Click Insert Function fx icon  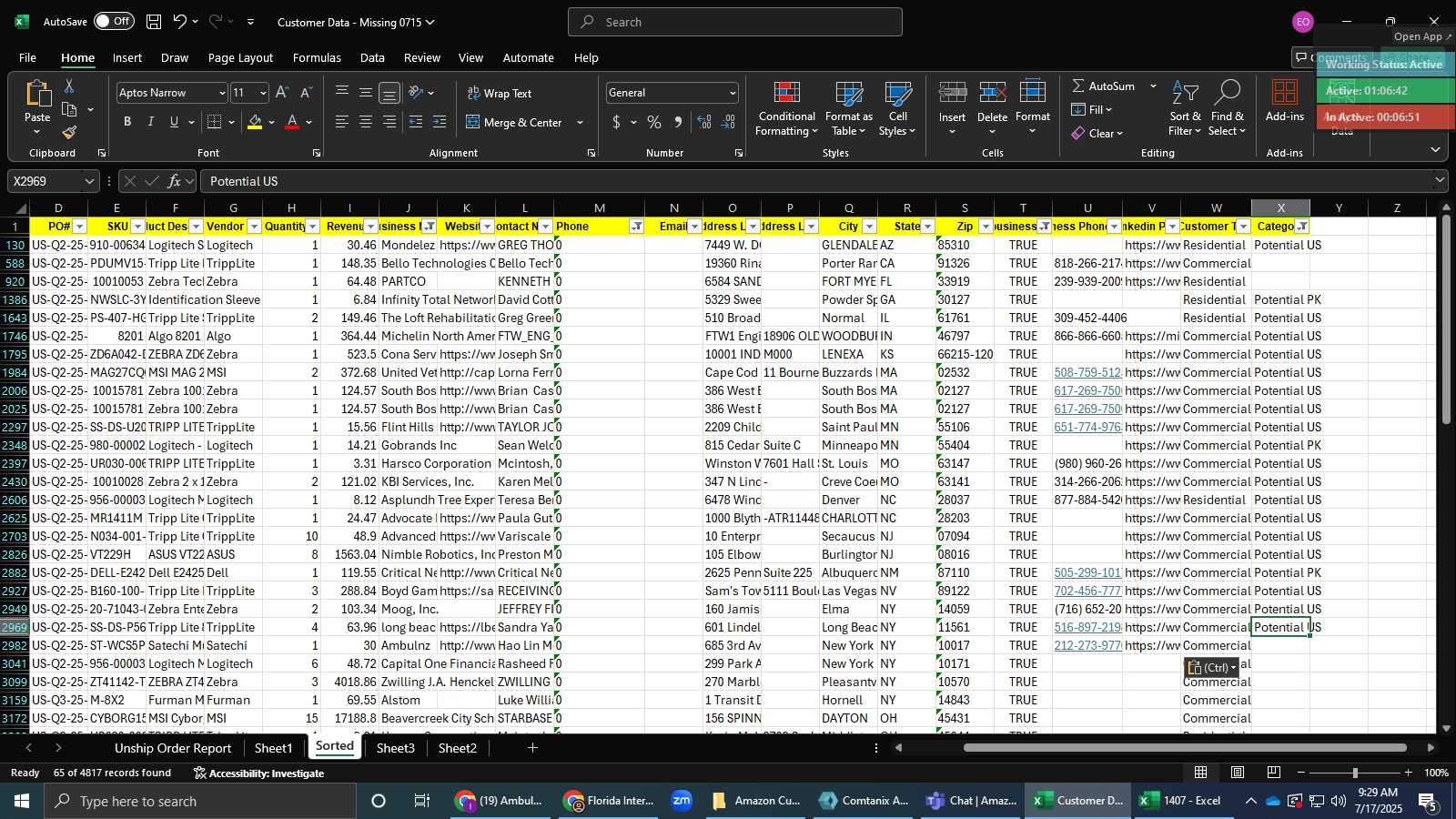[x=174, y=181]
